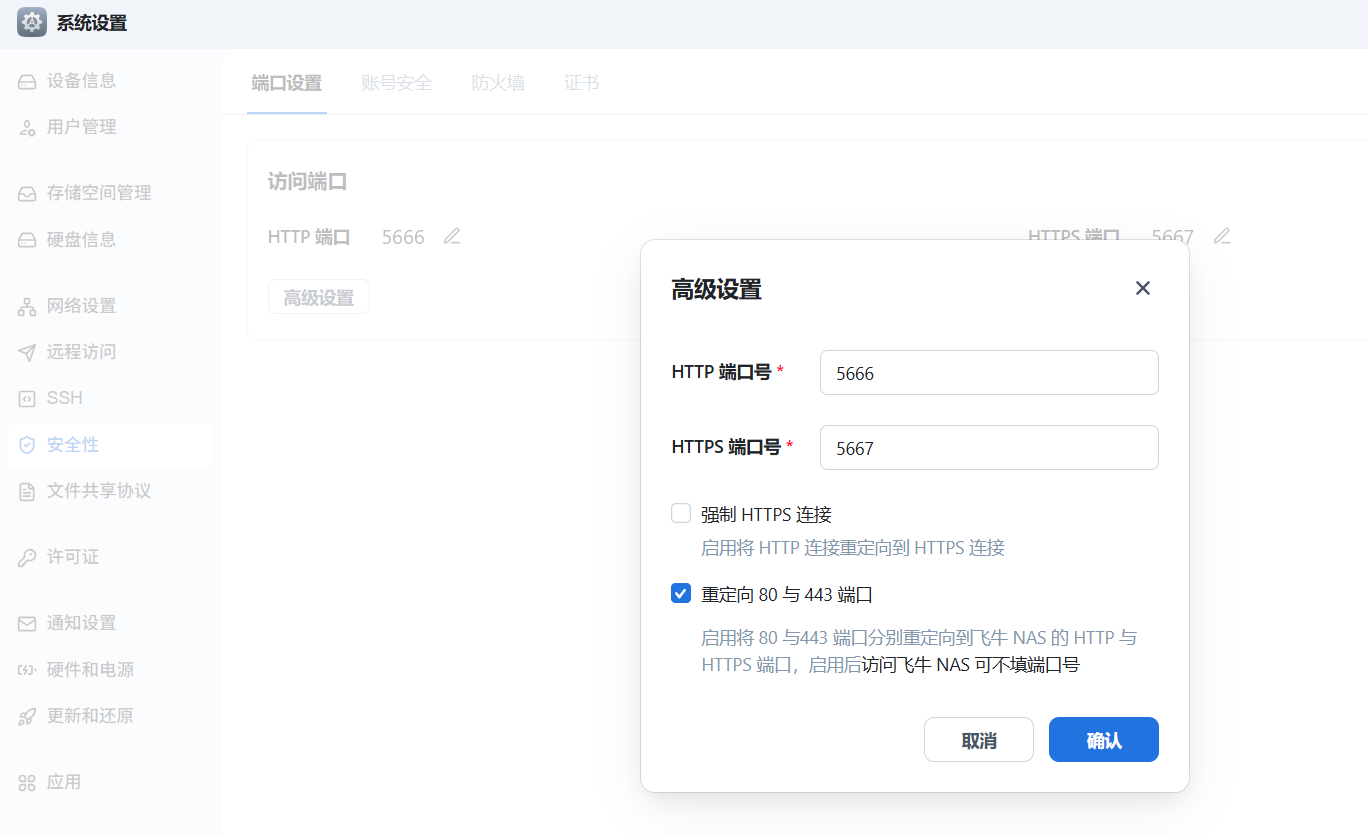
Task: Click the pencil icon beside HTTP 端口 5666
Action: point(452,237)
